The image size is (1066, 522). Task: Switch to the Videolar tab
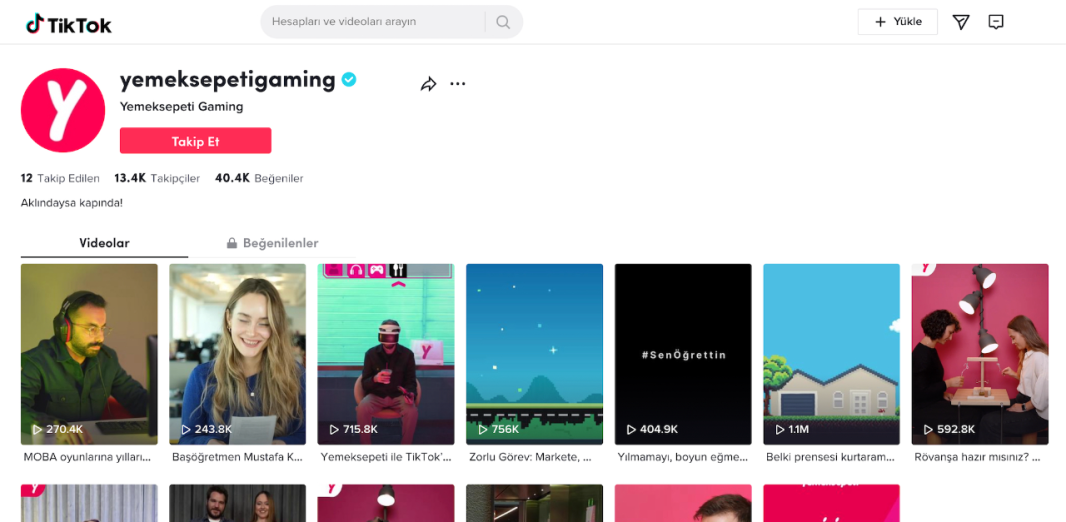point(105,243)
